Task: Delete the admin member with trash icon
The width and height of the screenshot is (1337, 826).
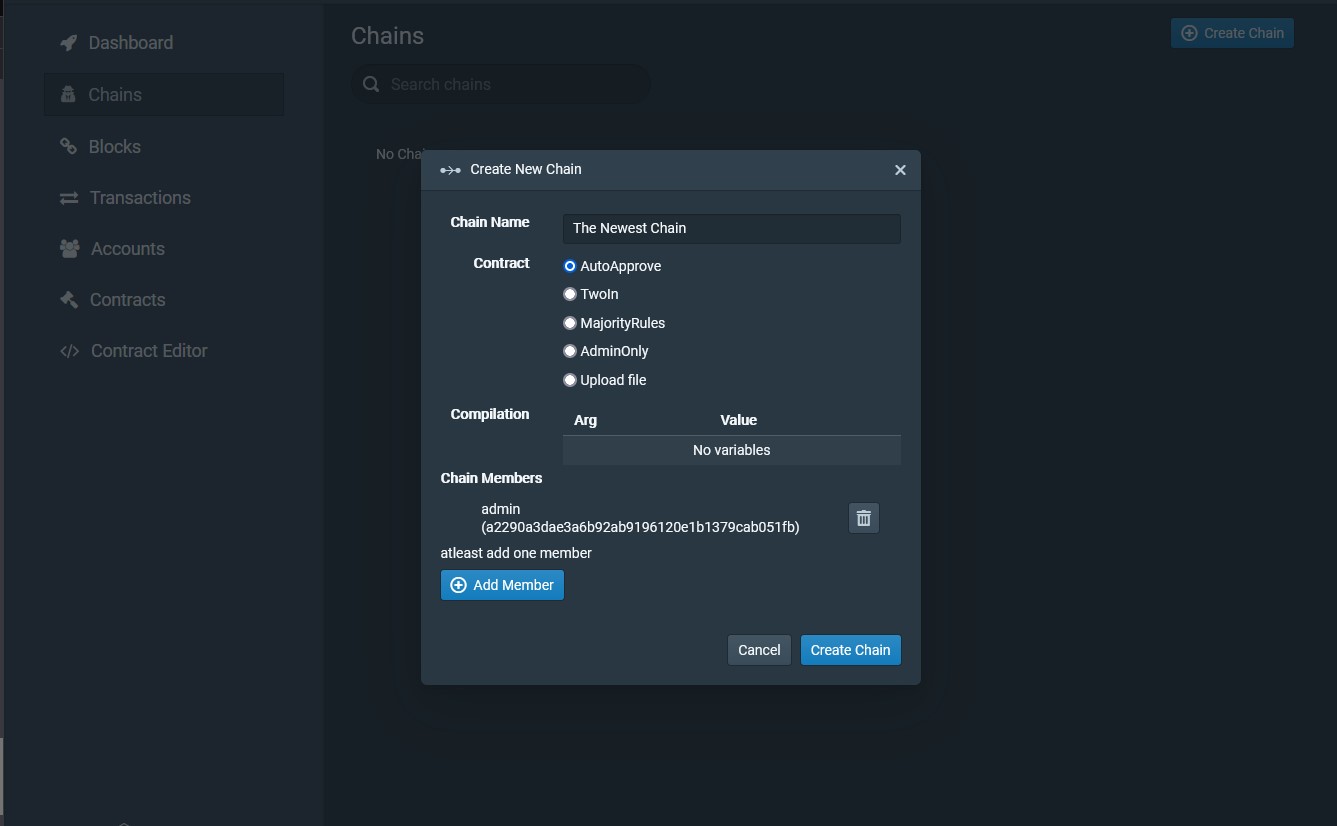Action: tap(863, 517)
